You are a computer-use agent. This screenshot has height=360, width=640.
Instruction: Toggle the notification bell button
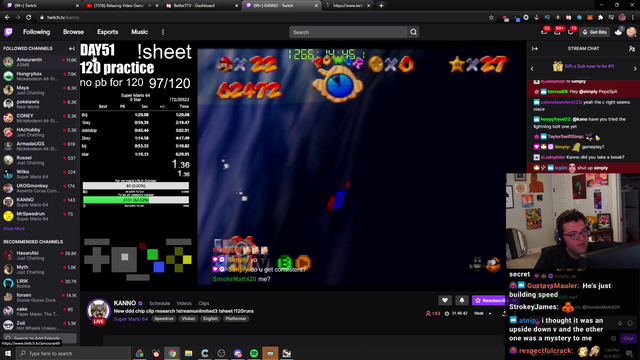point(462,300)
